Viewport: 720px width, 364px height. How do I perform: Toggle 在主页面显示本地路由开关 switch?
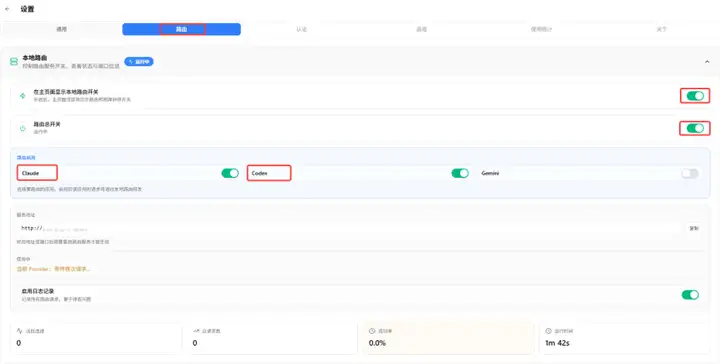695,96
